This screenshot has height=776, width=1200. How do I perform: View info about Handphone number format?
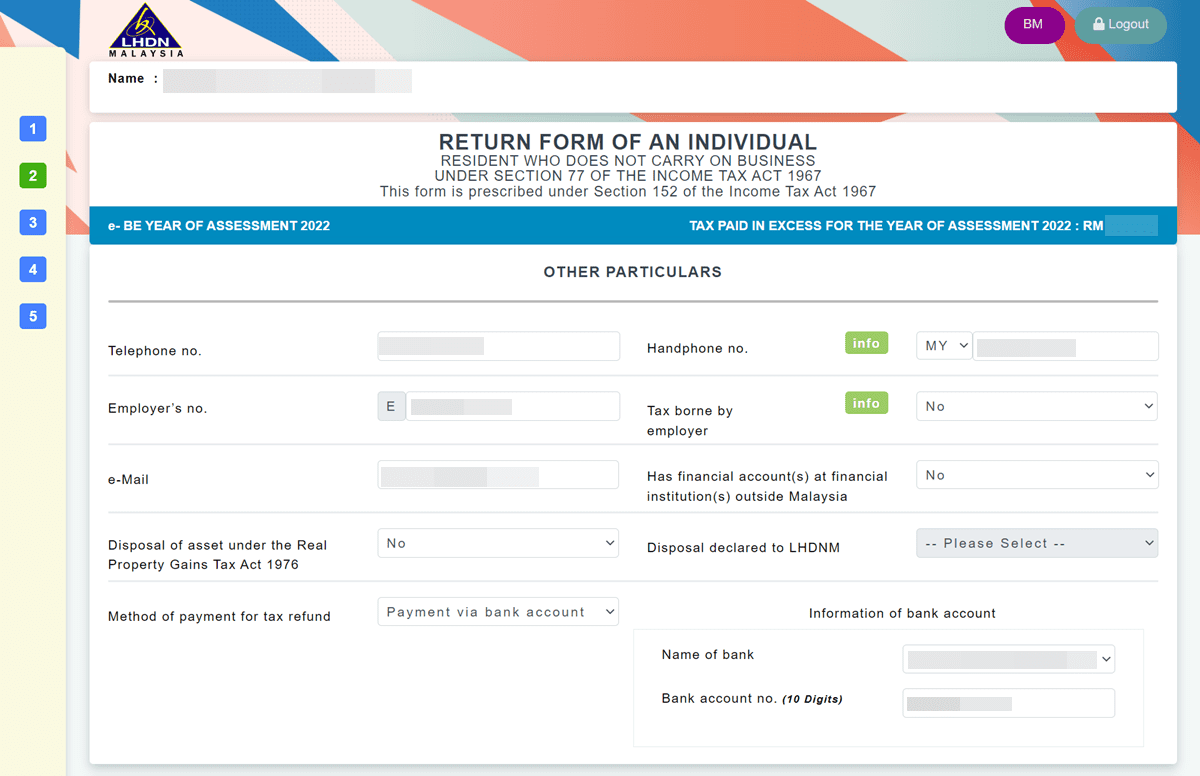pos(866,342)
